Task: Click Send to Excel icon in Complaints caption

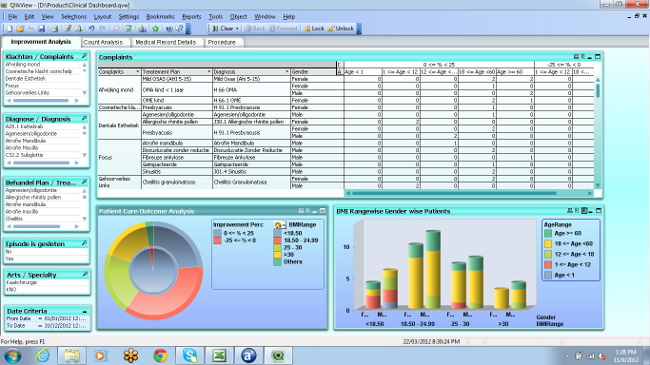Action: coord(583,57)
